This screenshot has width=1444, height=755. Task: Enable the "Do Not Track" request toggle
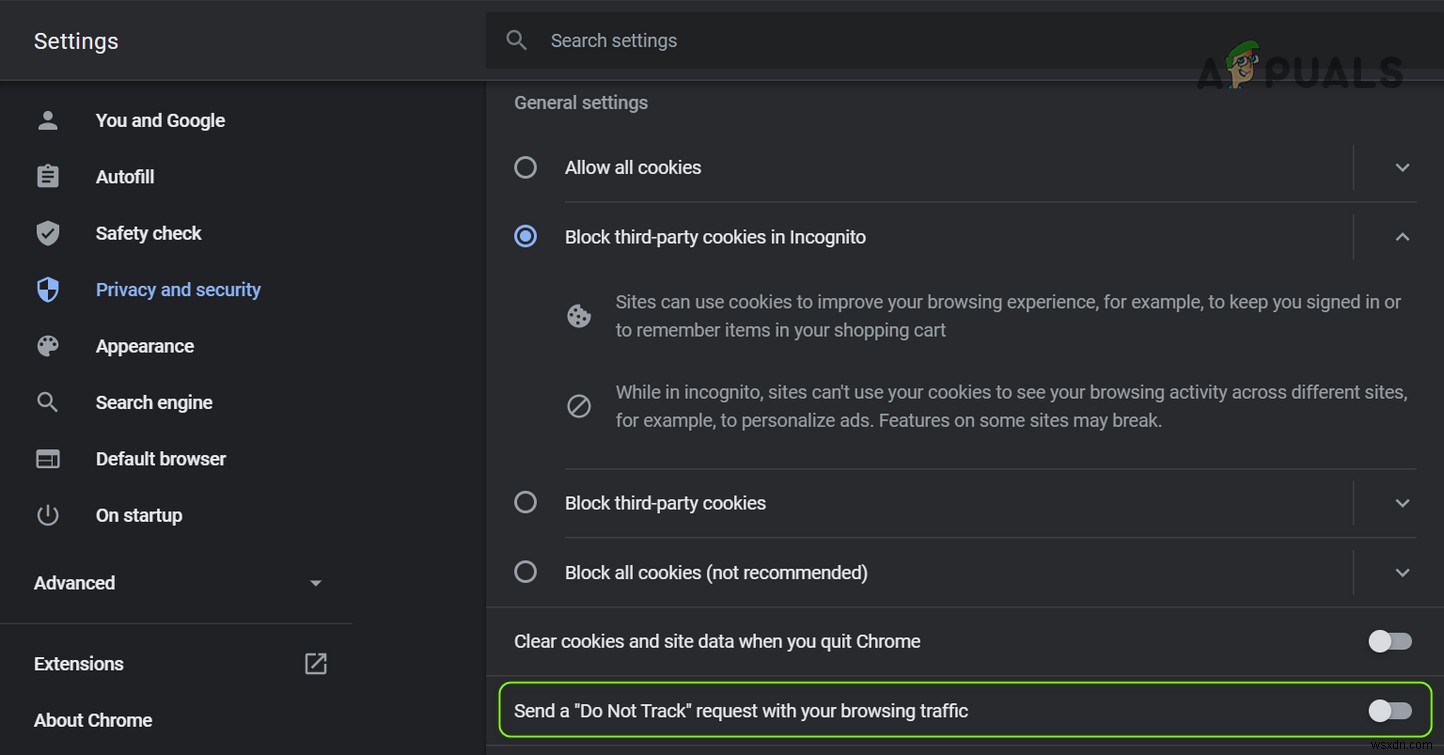tap(1390, 711)
